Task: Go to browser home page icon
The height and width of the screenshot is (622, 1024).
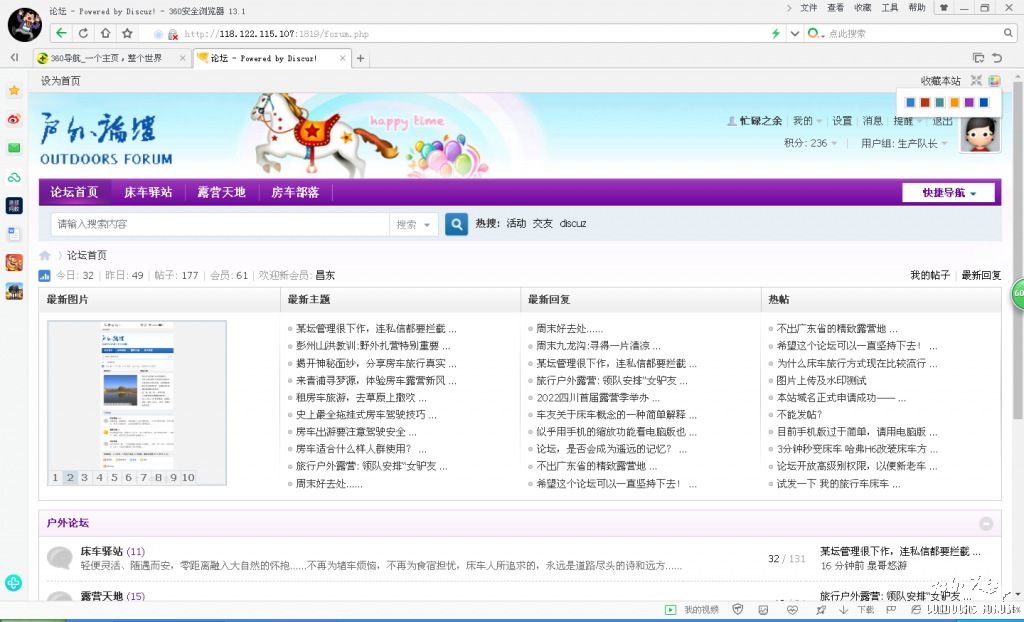Action: click(x=105, y=33)
